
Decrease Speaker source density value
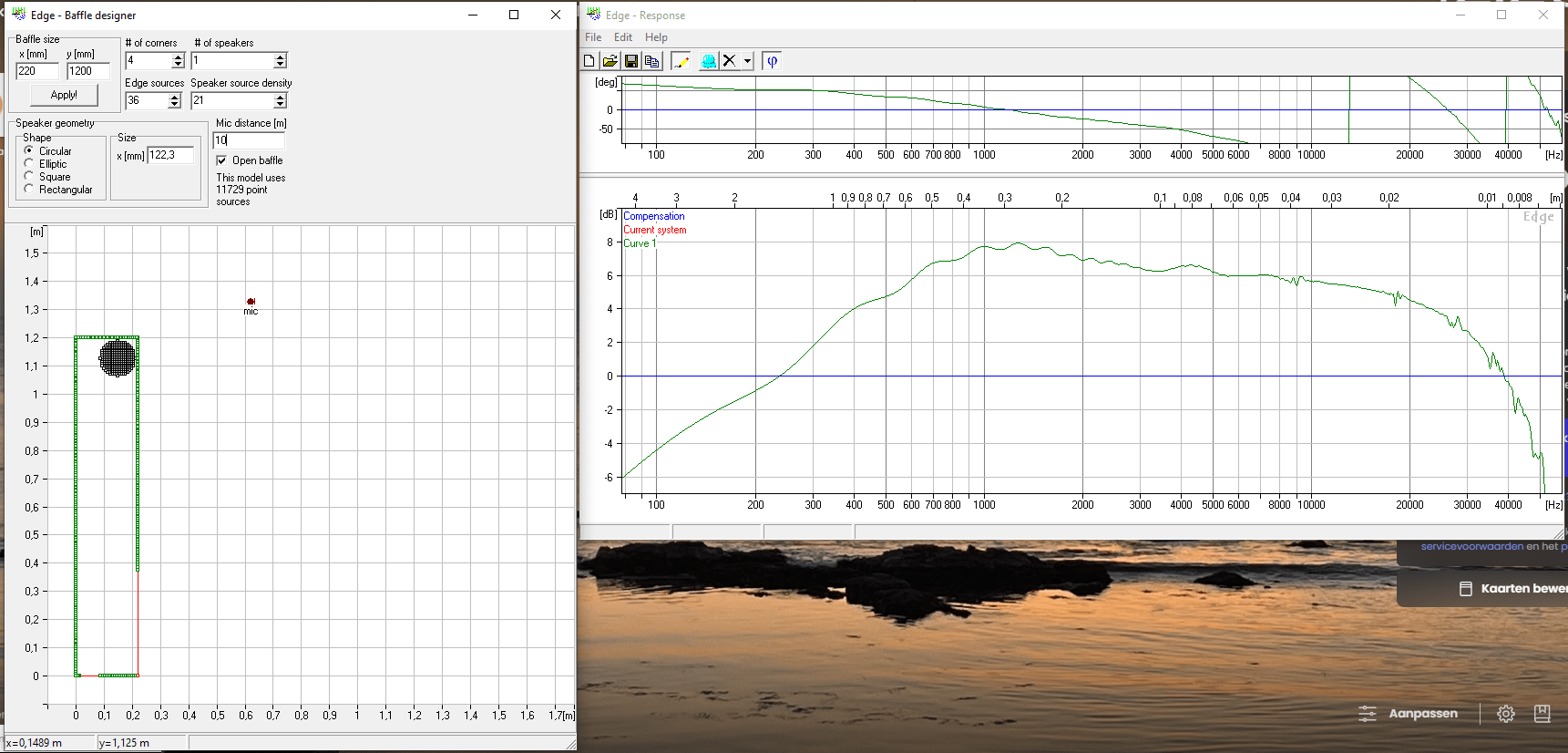[280, 104]
